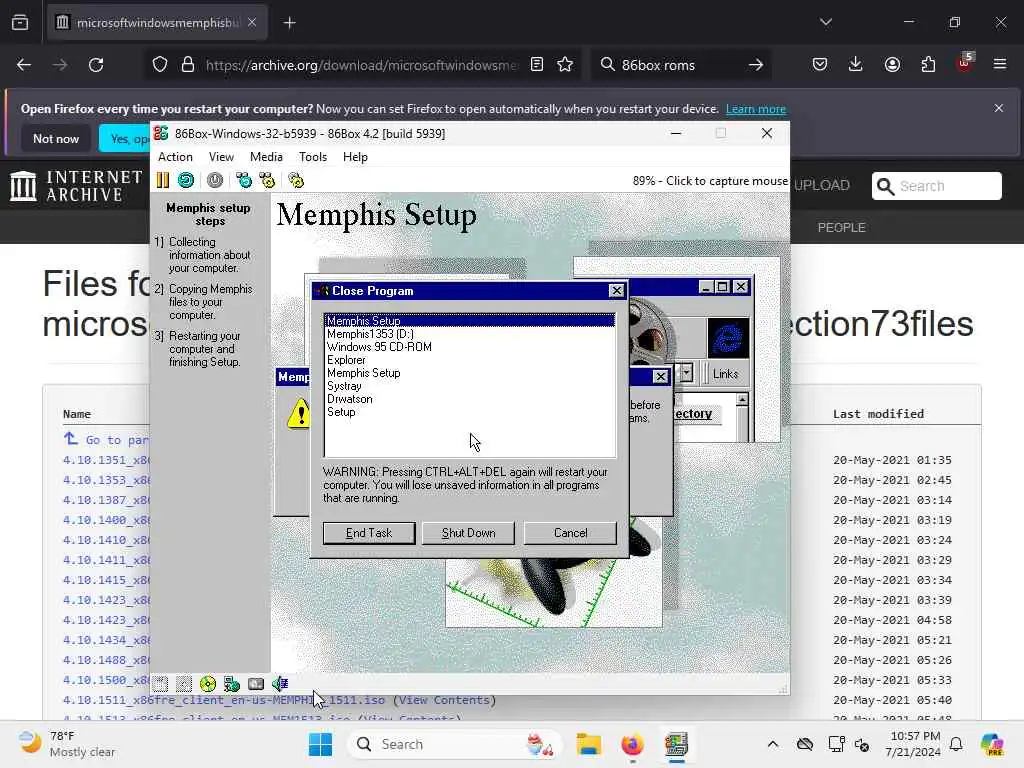Screen dimensions: 1024x768
Task: Select Explorer in task list
Action: coord(346,360)
